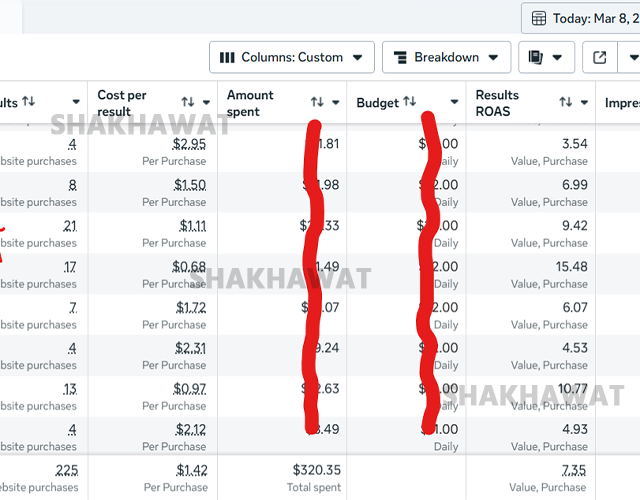Viewport: 640px width, 500px height.
Task: Click the Budget column header
Action: 378,103
